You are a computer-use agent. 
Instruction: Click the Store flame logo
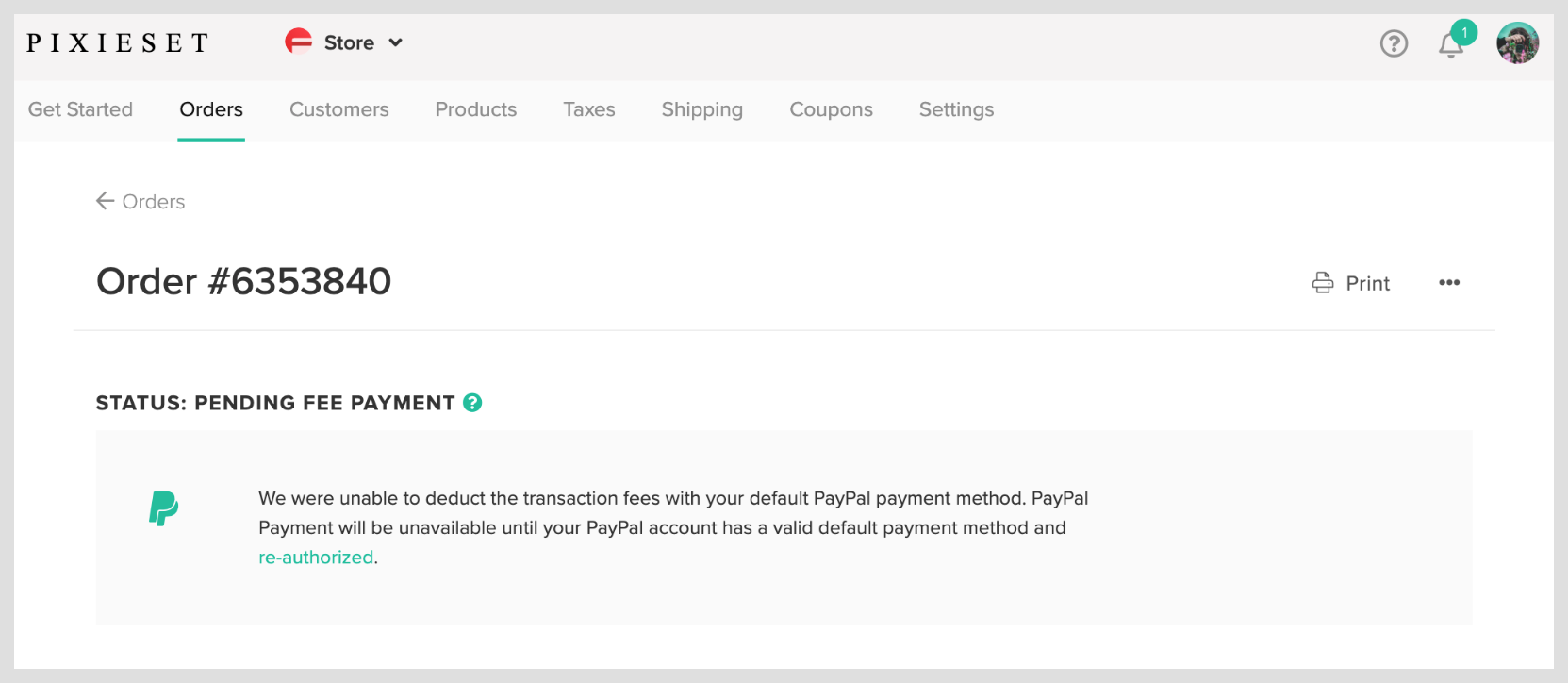[x=297, y=42]
